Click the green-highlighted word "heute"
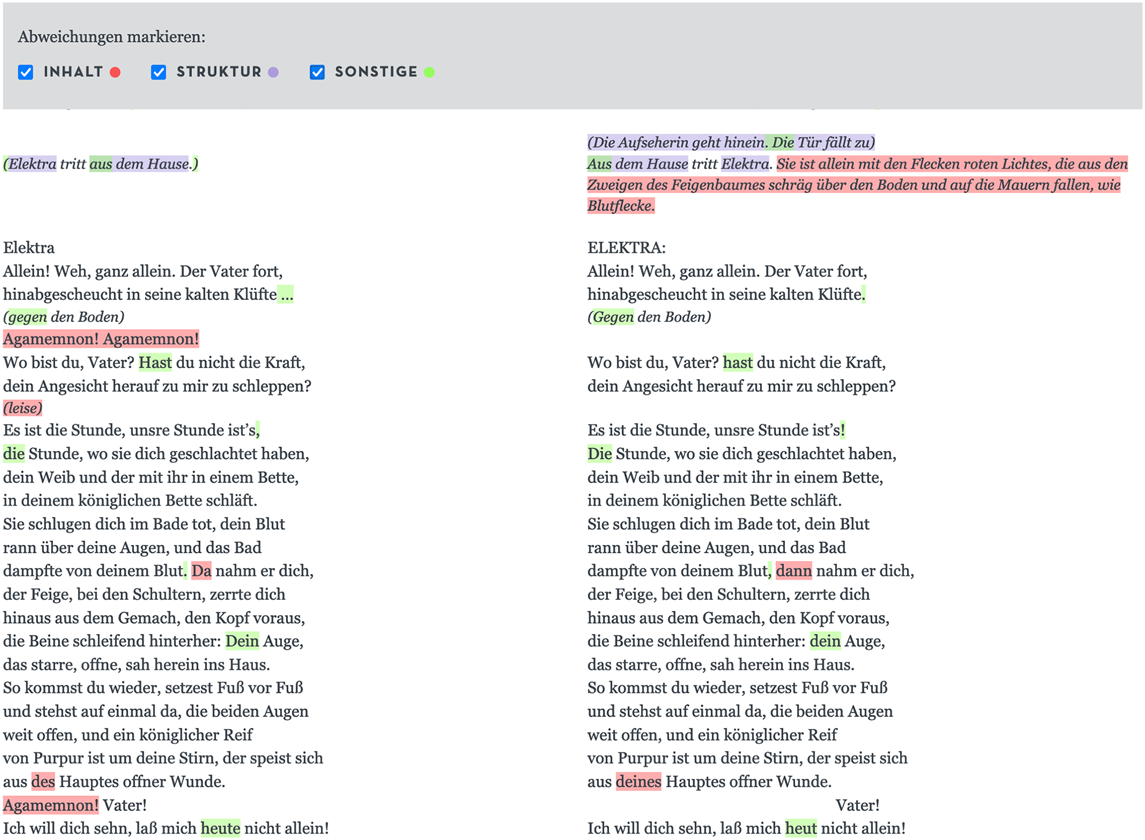Viewport: 1145px width, 840px height. pyautogui.click(x=220, y=828)
